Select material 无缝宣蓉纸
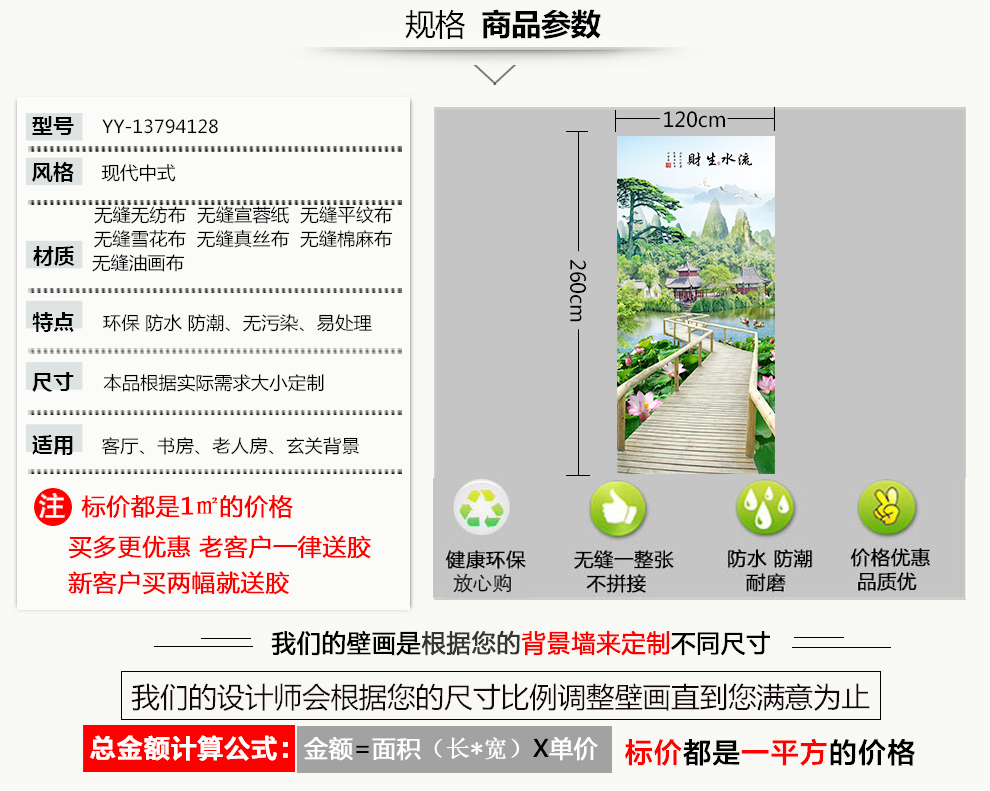The image size is (990, 791). click(243, 215)
